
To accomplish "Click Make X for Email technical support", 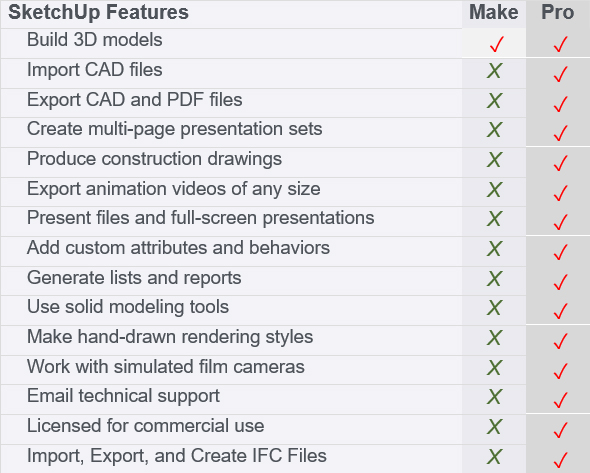I will 494,397.
